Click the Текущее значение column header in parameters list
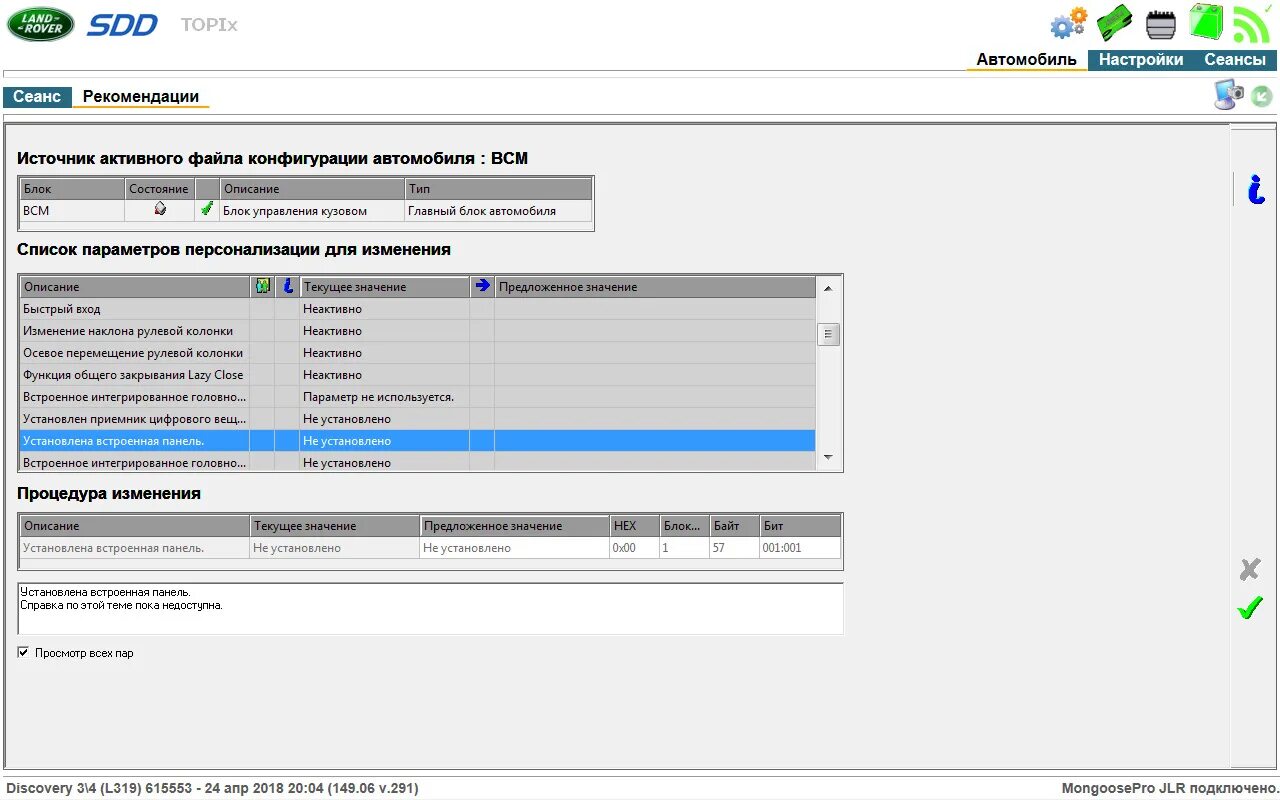Screen dimensions: 1280x800 (x=384, y=287)
